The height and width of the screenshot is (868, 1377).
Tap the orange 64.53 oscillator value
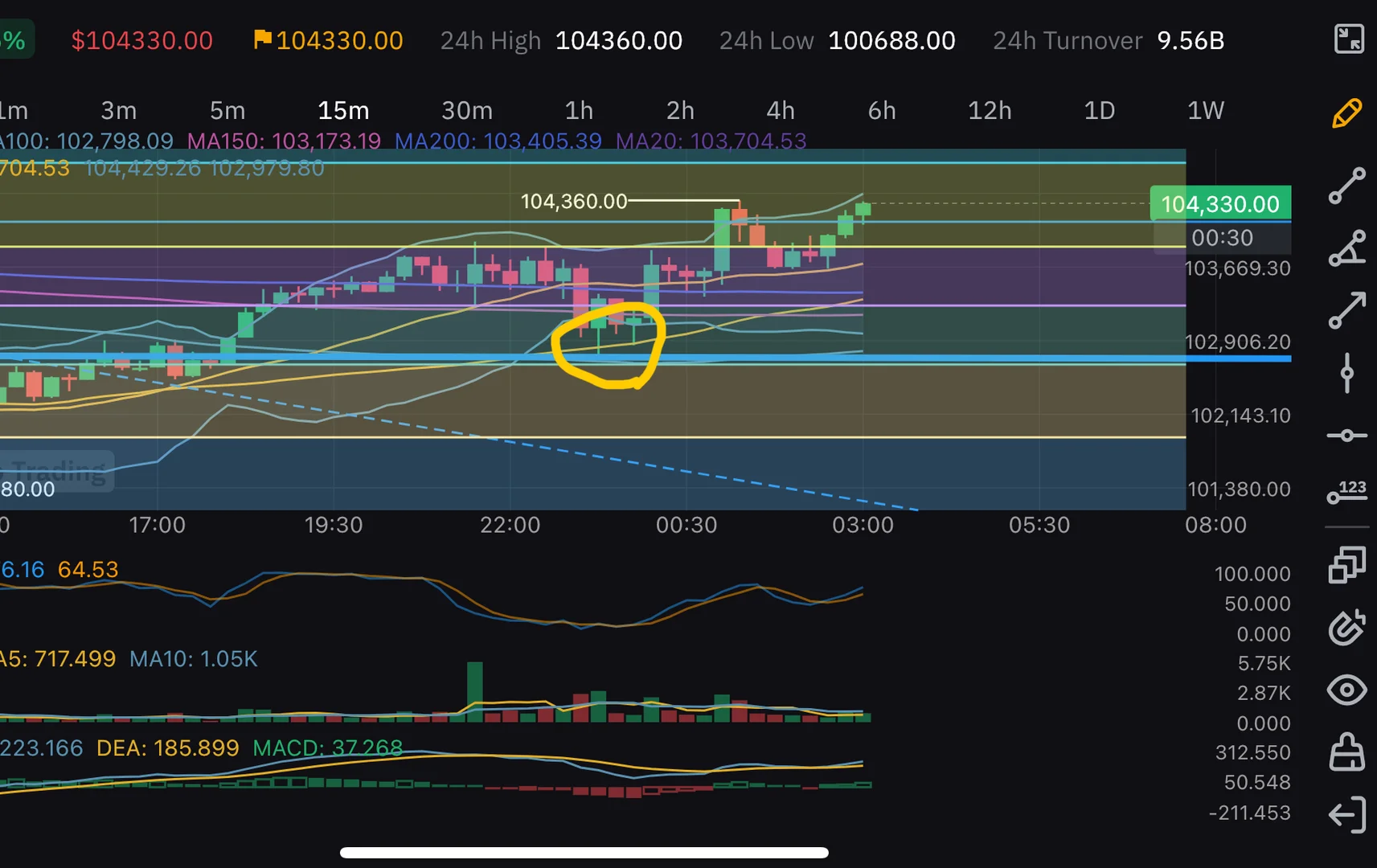tap(88, 570)
